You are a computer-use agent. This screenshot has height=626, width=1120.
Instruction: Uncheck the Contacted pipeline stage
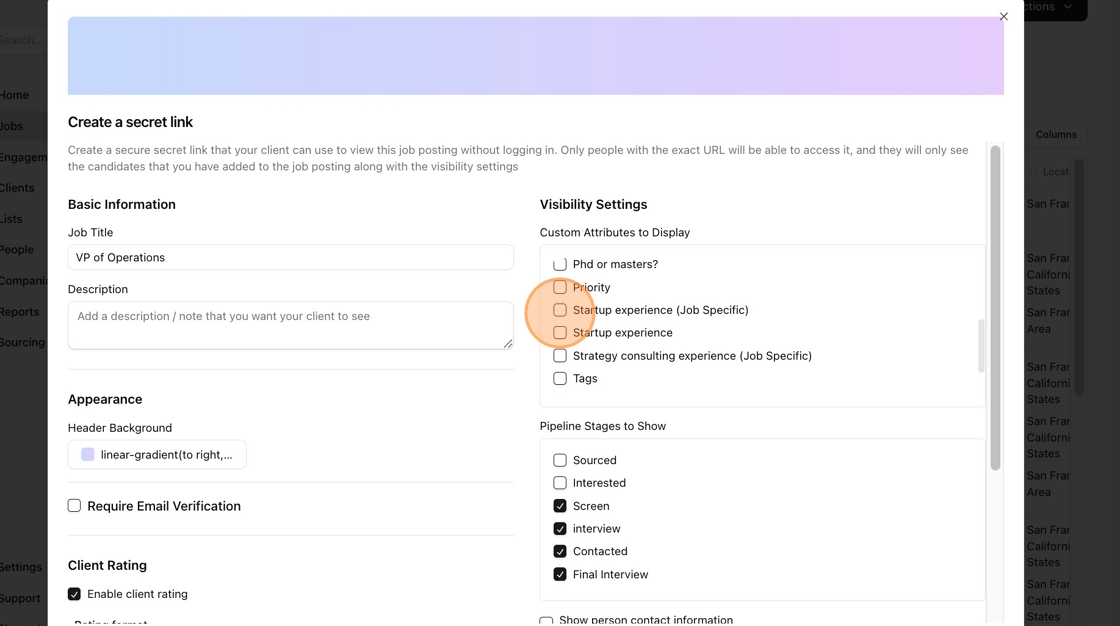(x=560, y=552)
